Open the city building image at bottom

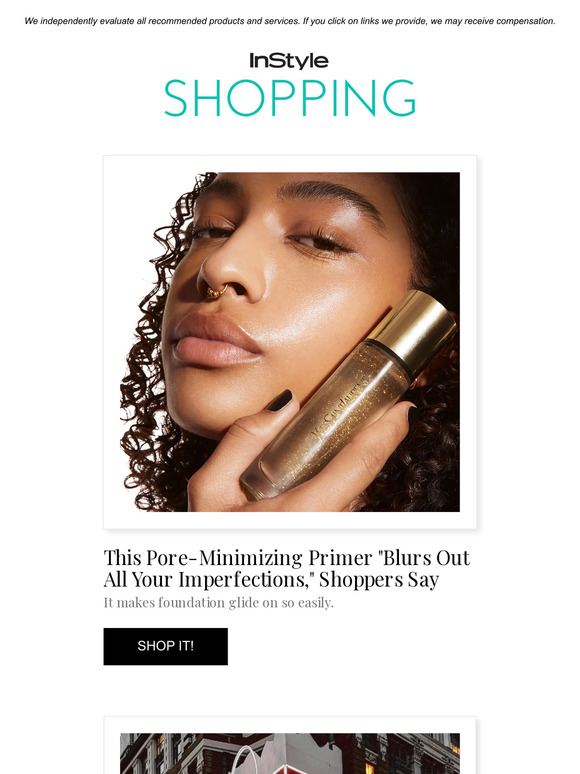point(290,753)
